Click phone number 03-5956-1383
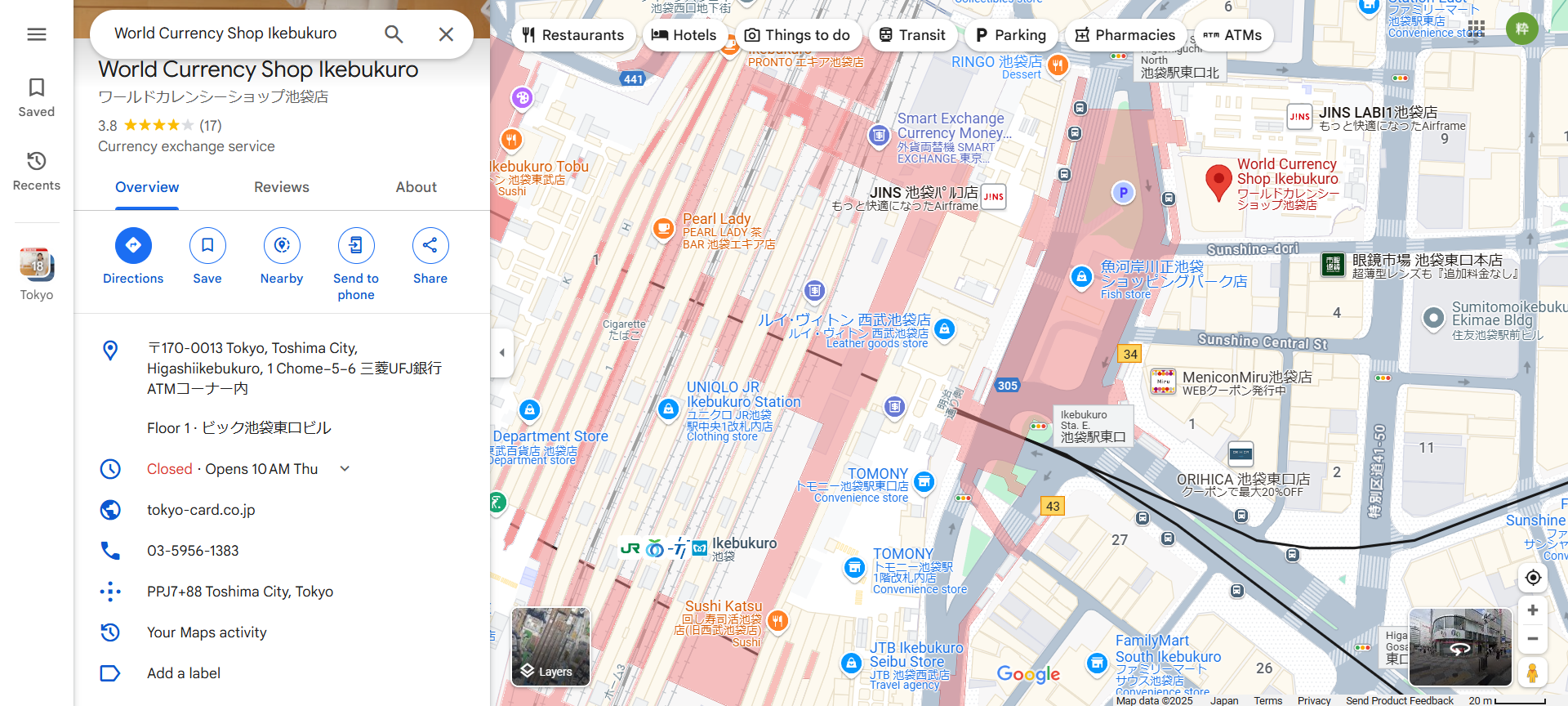 tap(193, 551)
